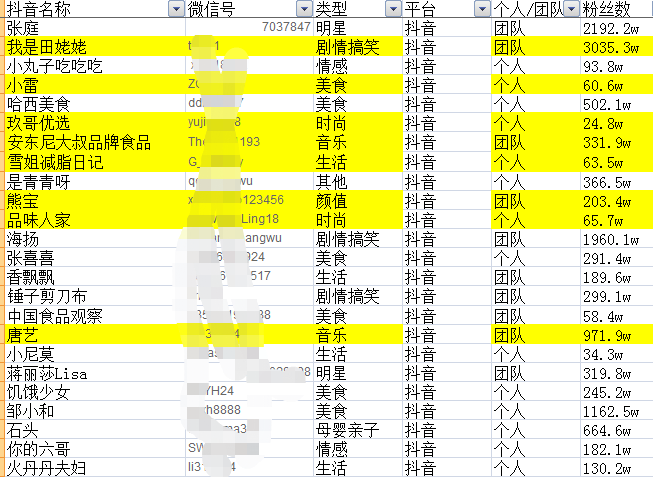Select cell 熊宝
Image resolution: width=653 pixels, height=477 pixels.
click(x=95, y=200)
